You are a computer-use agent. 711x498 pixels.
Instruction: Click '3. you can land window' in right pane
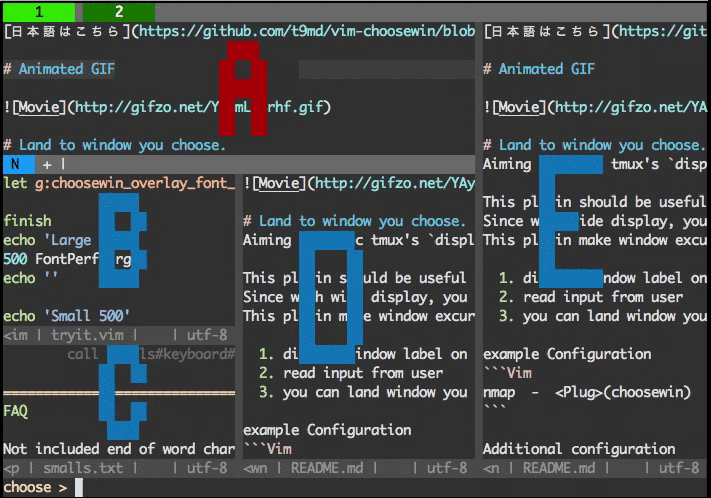603,316
